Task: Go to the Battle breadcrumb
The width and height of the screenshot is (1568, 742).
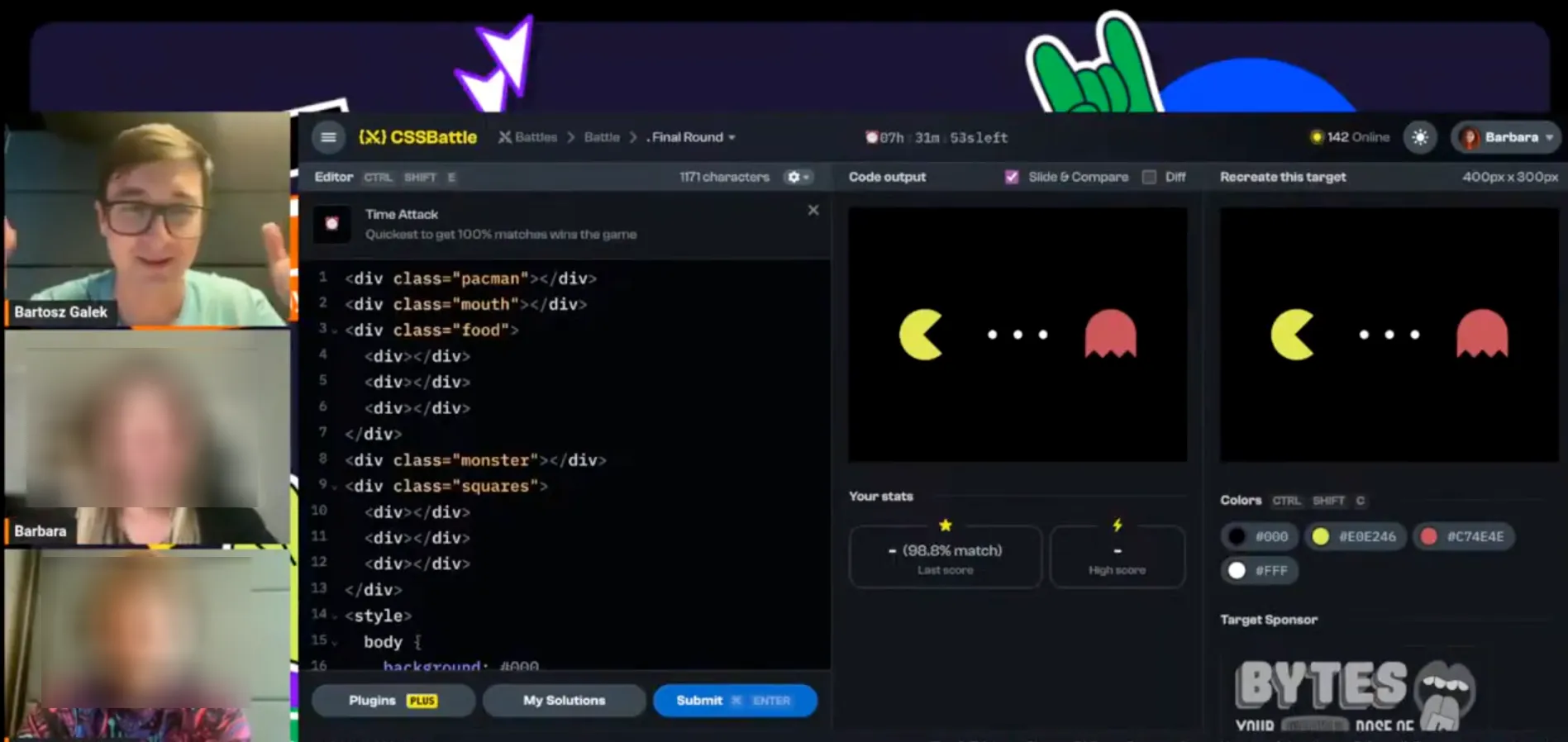Action: point(602,137)
